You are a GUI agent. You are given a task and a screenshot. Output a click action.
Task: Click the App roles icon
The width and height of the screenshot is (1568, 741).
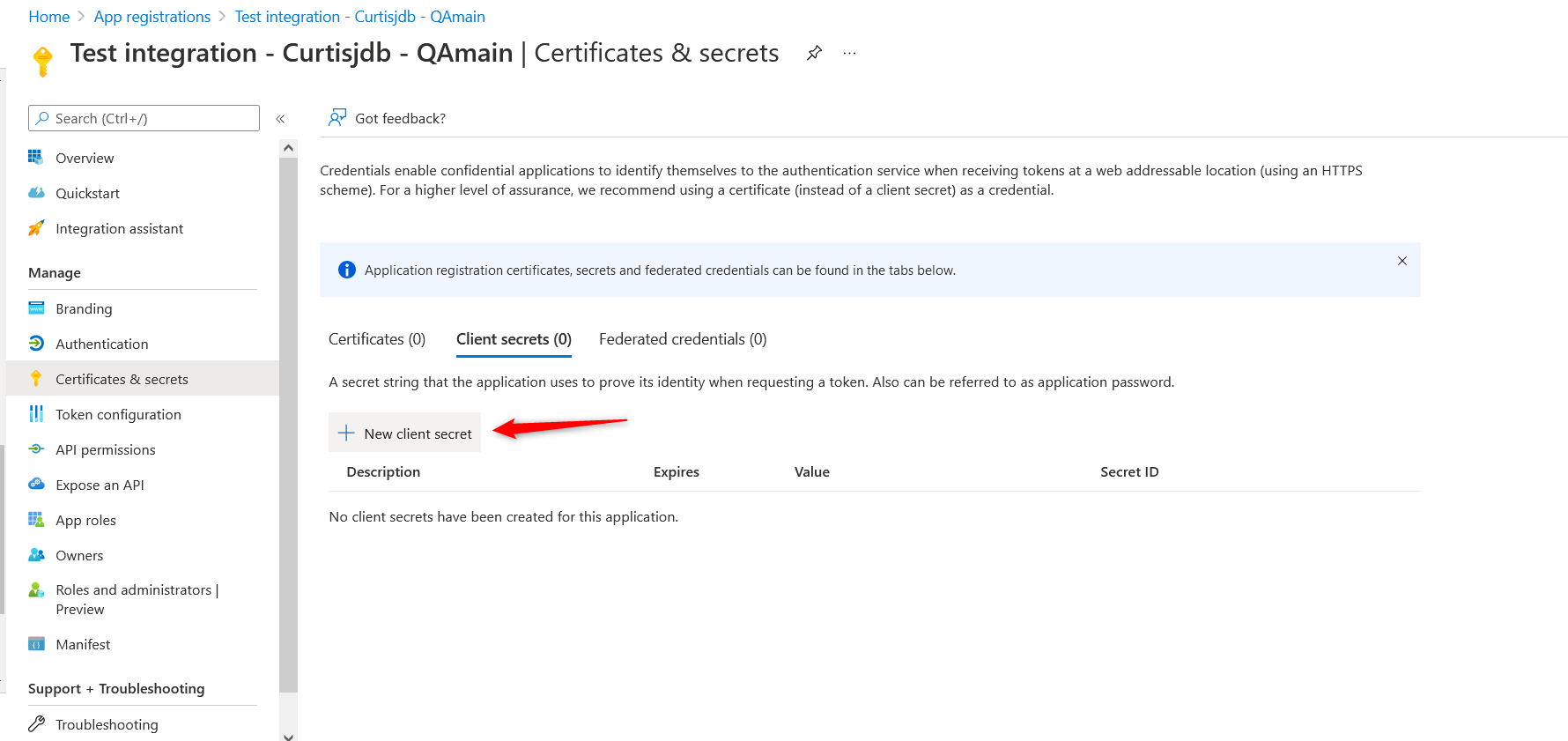(x=36, y=520)
